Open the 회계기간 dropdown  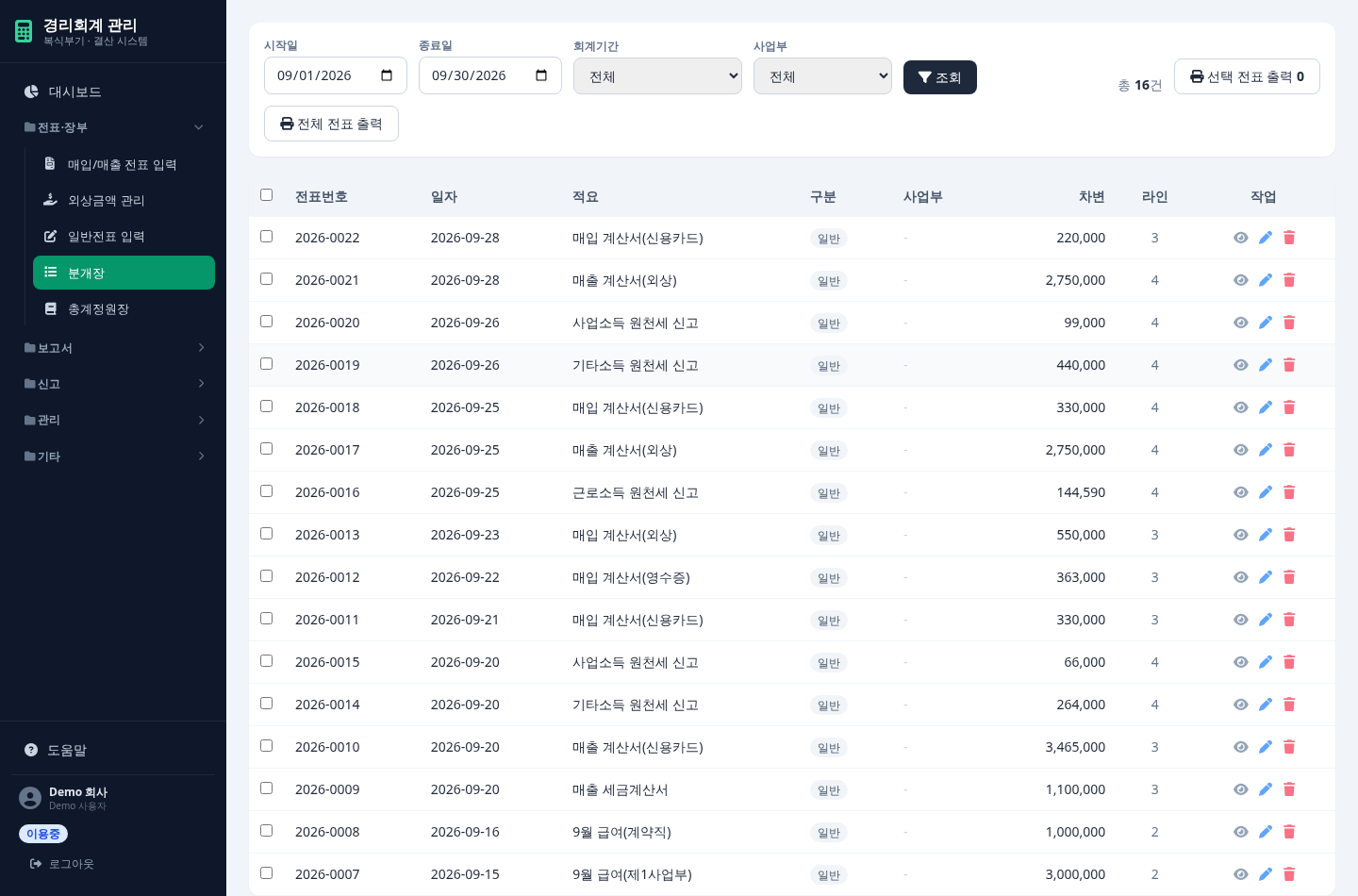coord(657,76)
